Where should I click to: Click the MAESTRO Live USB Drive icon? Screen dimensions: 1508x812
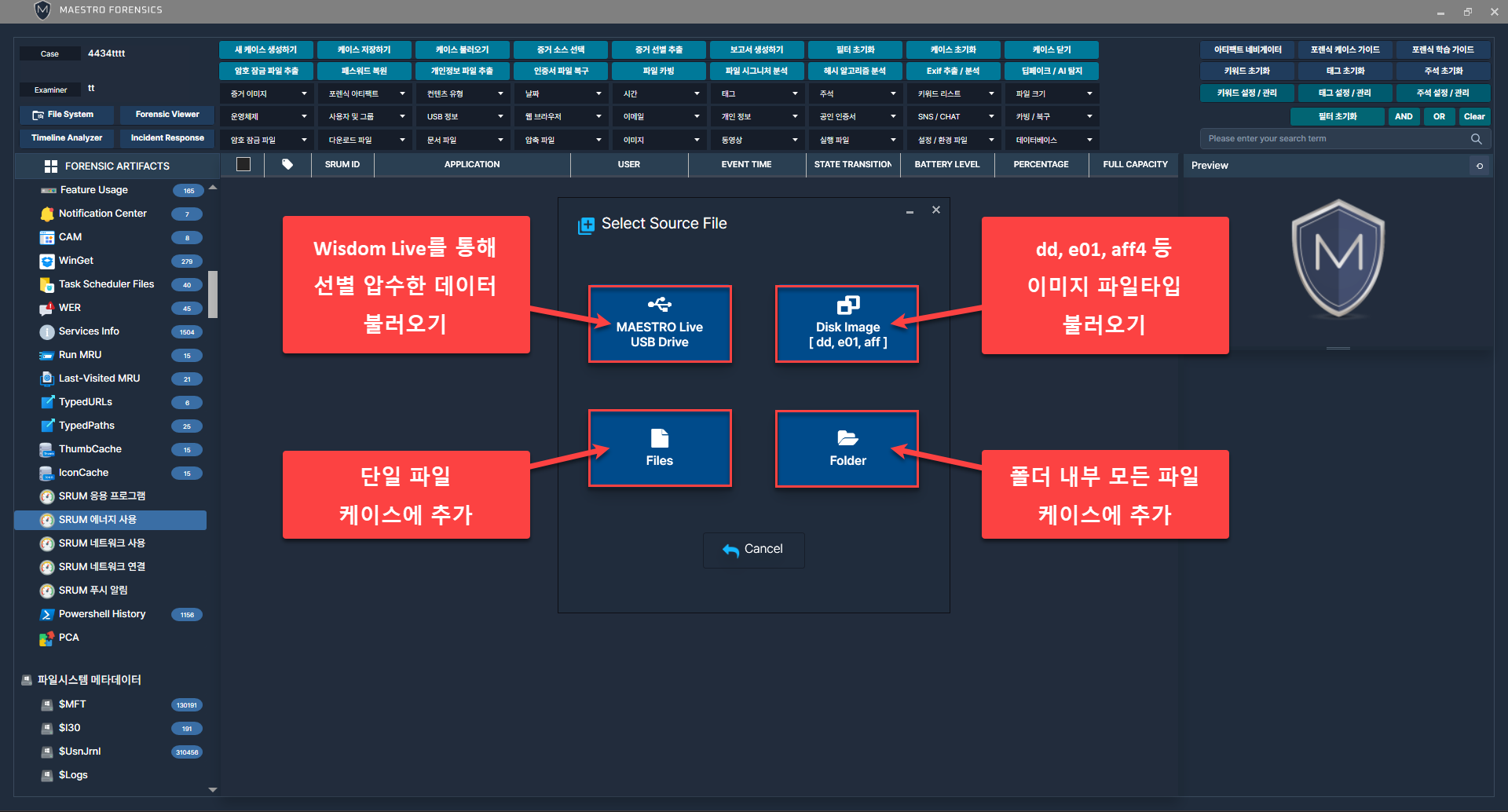pyautogui.click(x=659, y=305)
